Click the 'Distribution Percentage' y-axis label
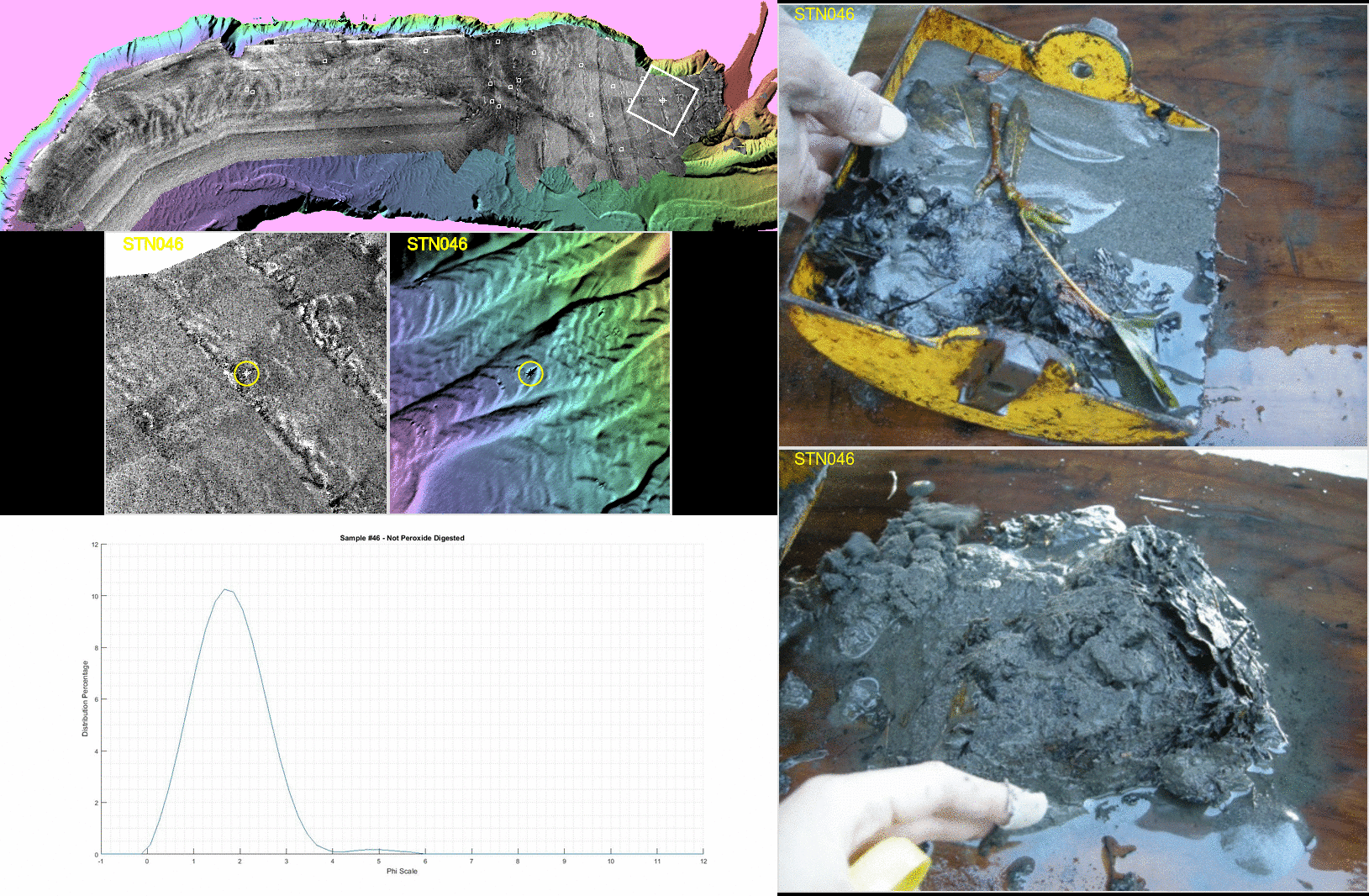The image size is (1369, 896). (x=85, y=698)
